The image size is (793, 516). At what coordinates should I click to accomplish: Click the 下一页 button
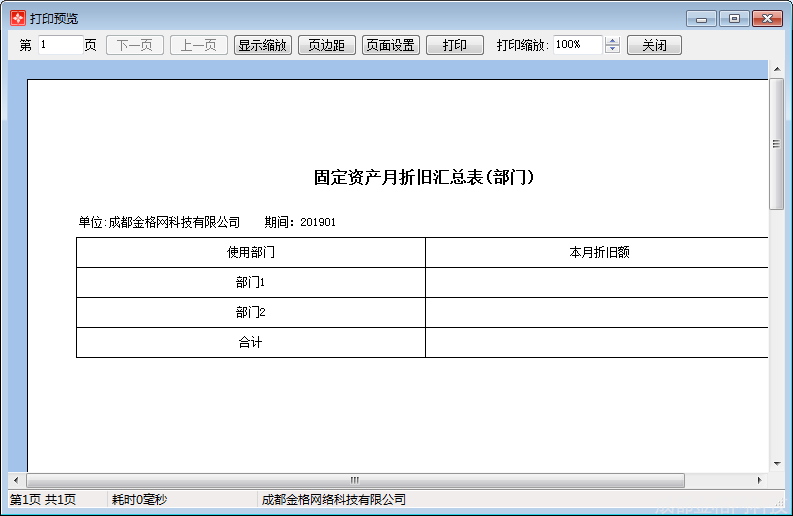(135, 45)
